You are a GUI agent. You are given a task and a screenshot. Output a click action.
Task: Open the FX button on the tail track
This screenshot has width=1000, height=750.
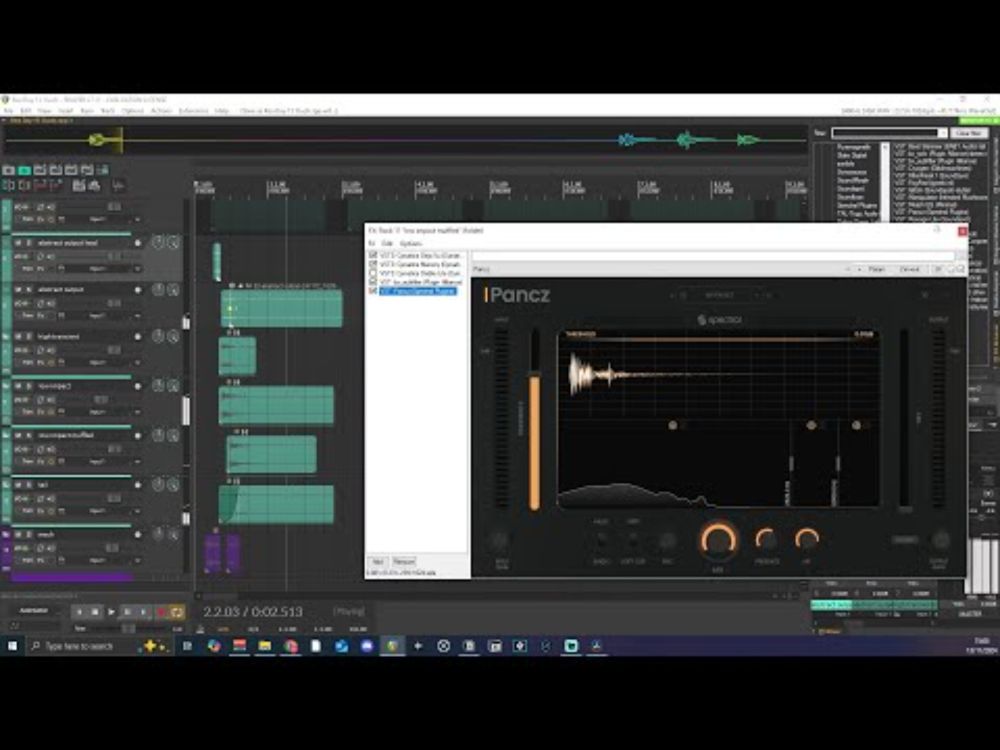coord(41,511)
